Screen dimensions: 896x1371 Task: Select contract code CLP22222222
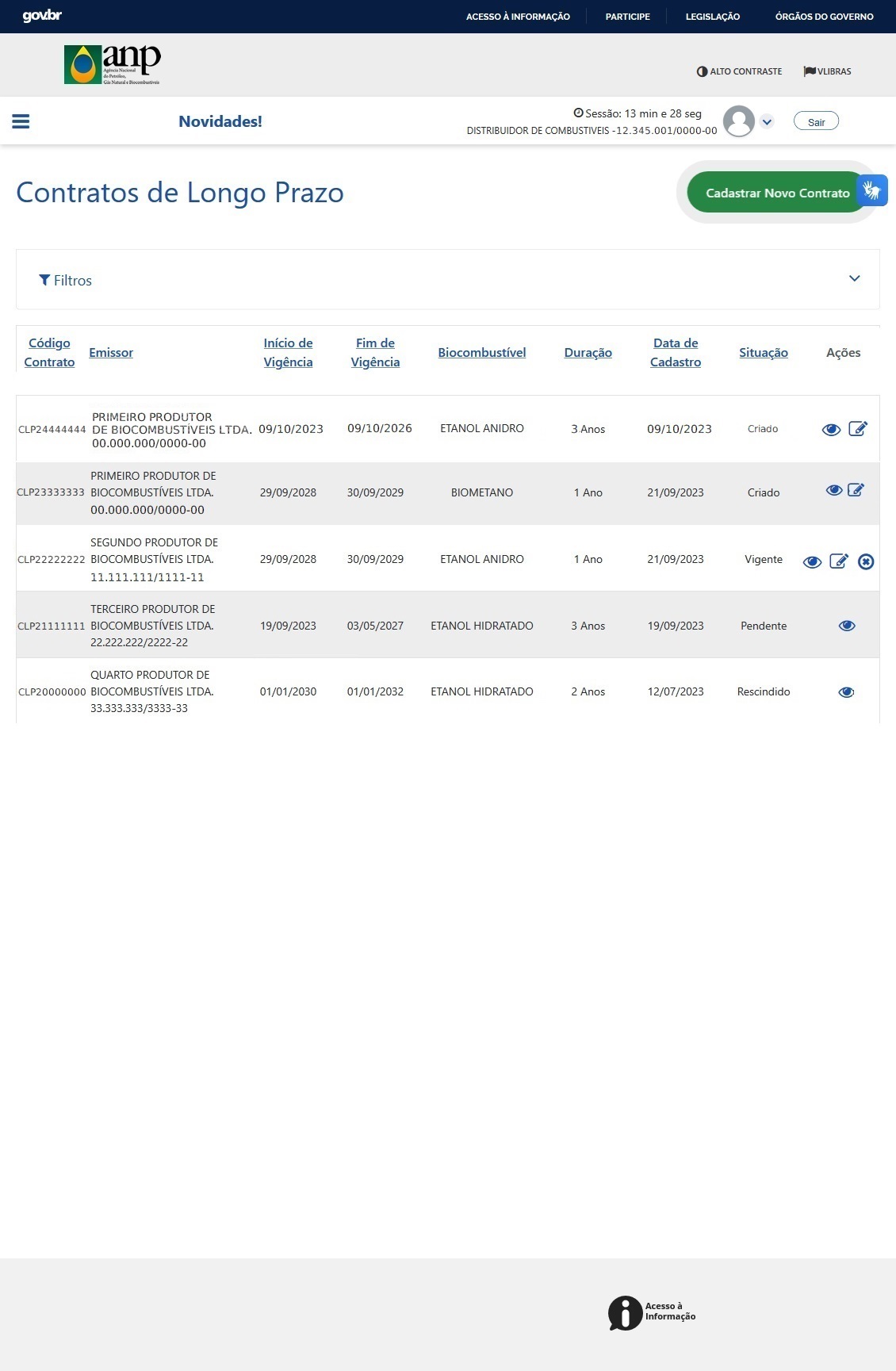52,559
